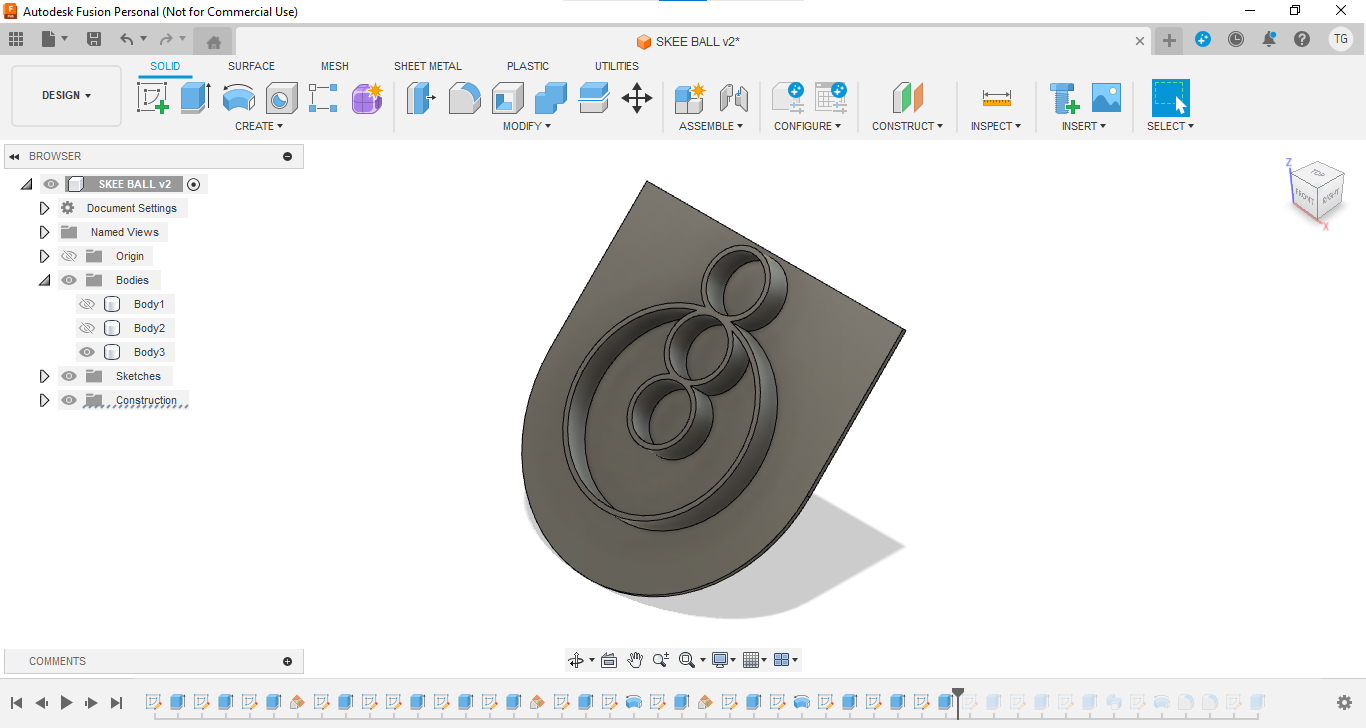The width and height of the screenshot is (1366, 728).
Task: Toggle visibility of SKEE BALL v2 component
Action: pos(51,184)
